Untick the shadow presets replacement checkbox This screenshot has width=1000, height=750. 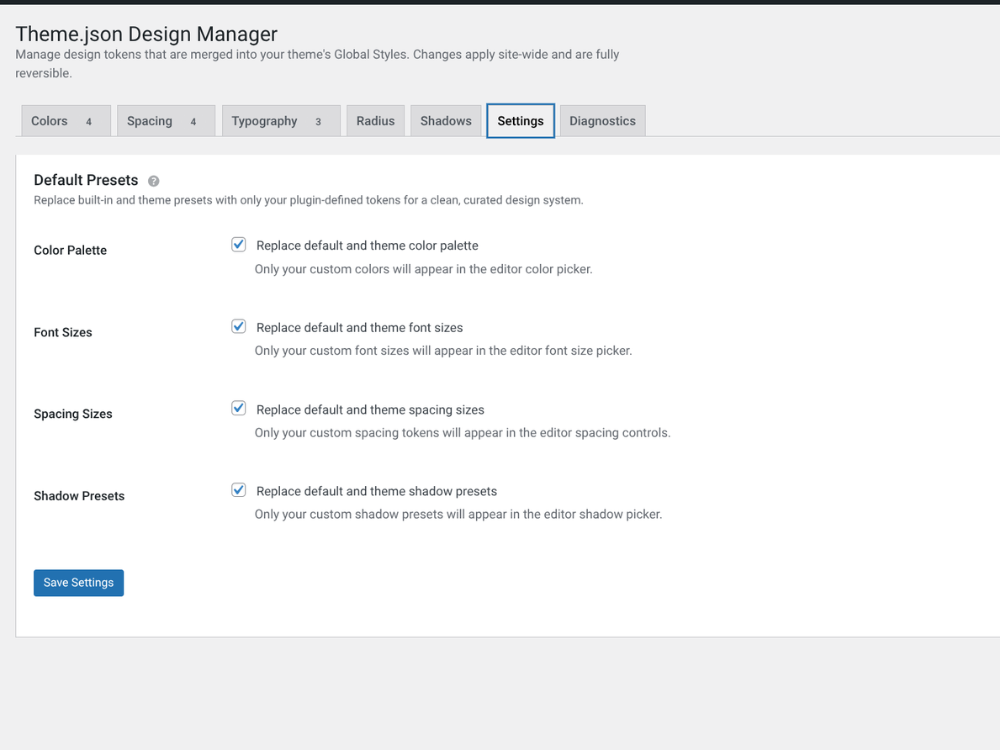pyautogui.click(x=239, y=490)
